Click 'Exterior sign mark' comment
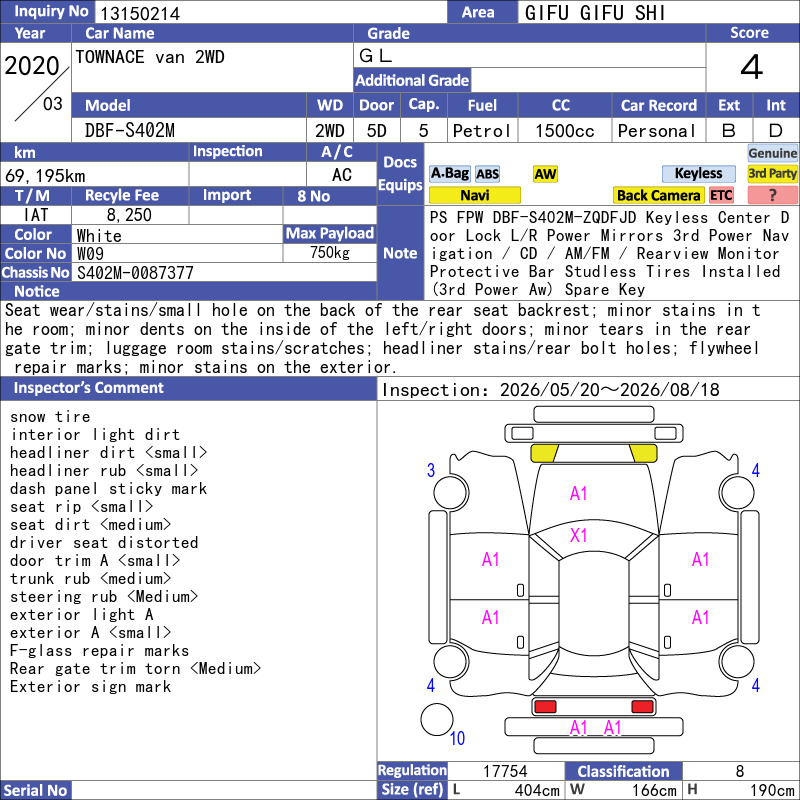The height and width of the screenshot is (800, 800). click(90, 687)
